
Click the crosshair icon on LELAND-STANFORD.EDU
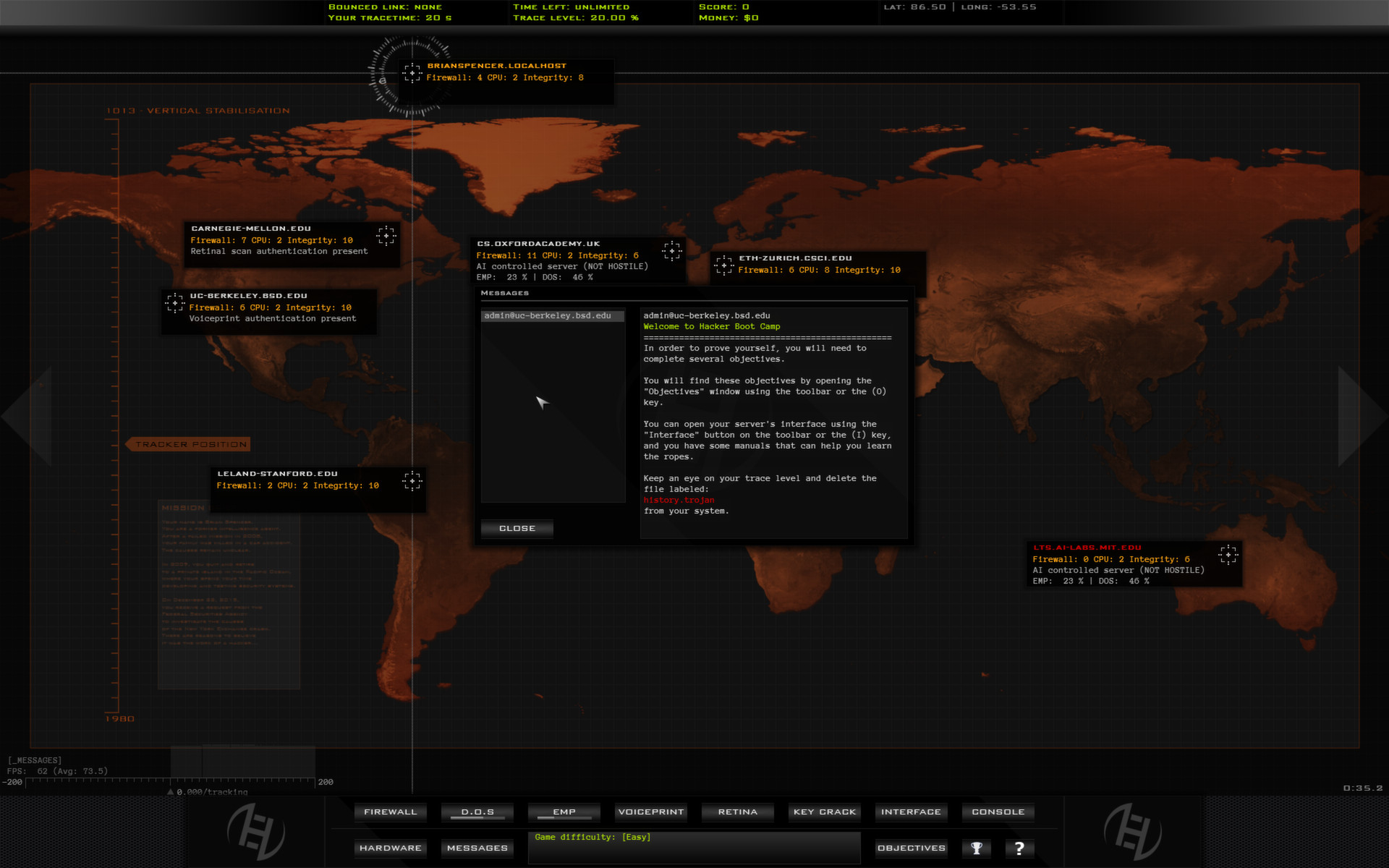(412, 480)
